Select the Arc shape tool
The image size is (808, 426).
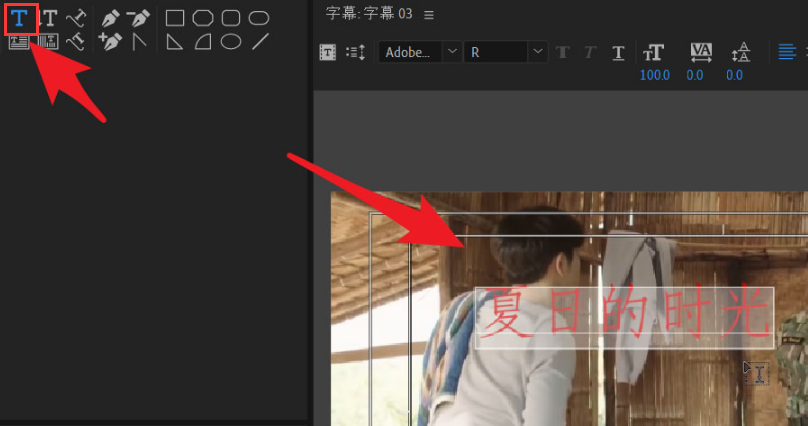(x=203, y=42)
